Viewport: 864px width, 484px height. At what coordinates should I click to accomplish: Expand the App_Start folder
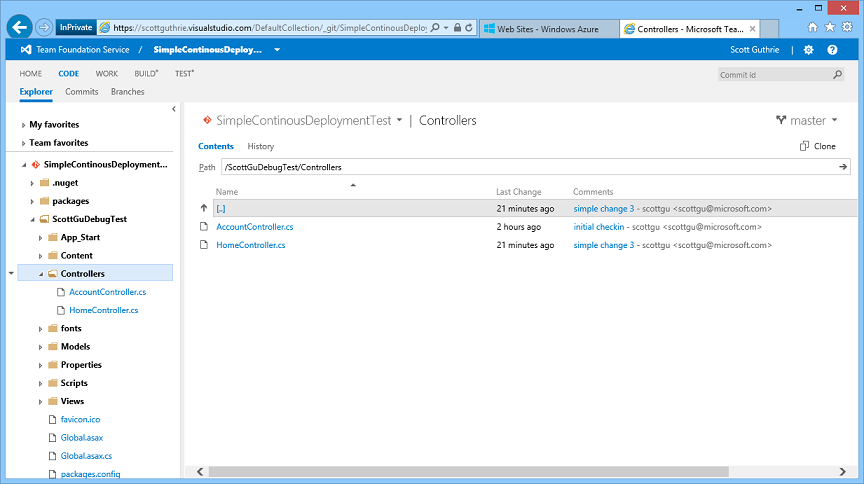point(40,238)
